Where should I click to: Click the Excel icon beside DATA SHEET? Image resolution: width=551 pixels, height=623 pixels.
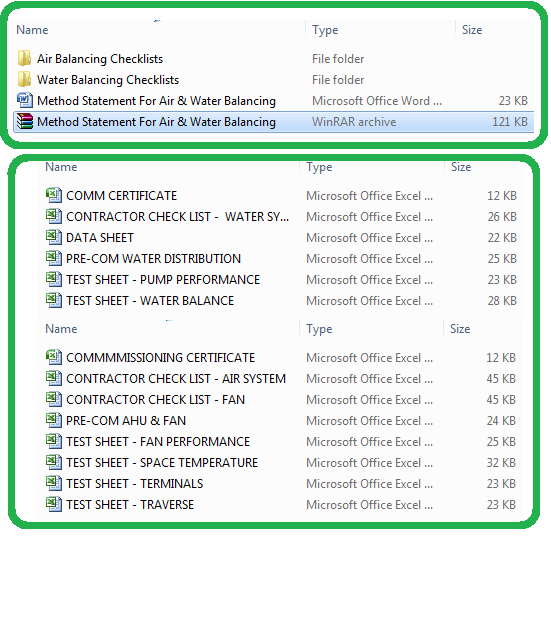pos(54,237)
